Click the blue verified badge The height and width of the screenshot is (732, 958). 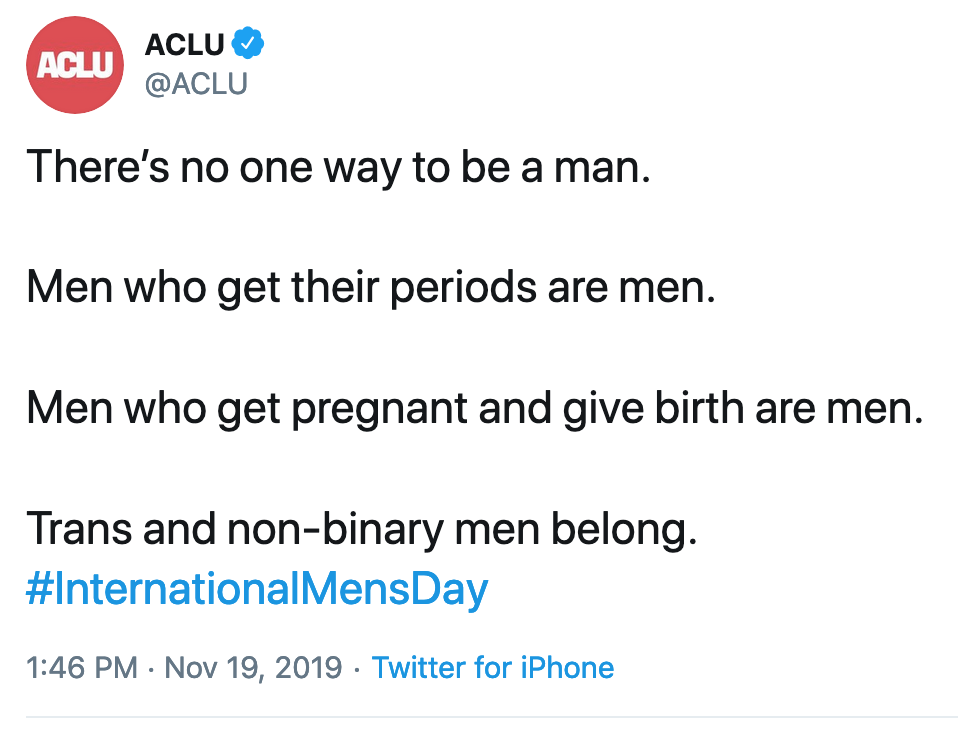247,44
